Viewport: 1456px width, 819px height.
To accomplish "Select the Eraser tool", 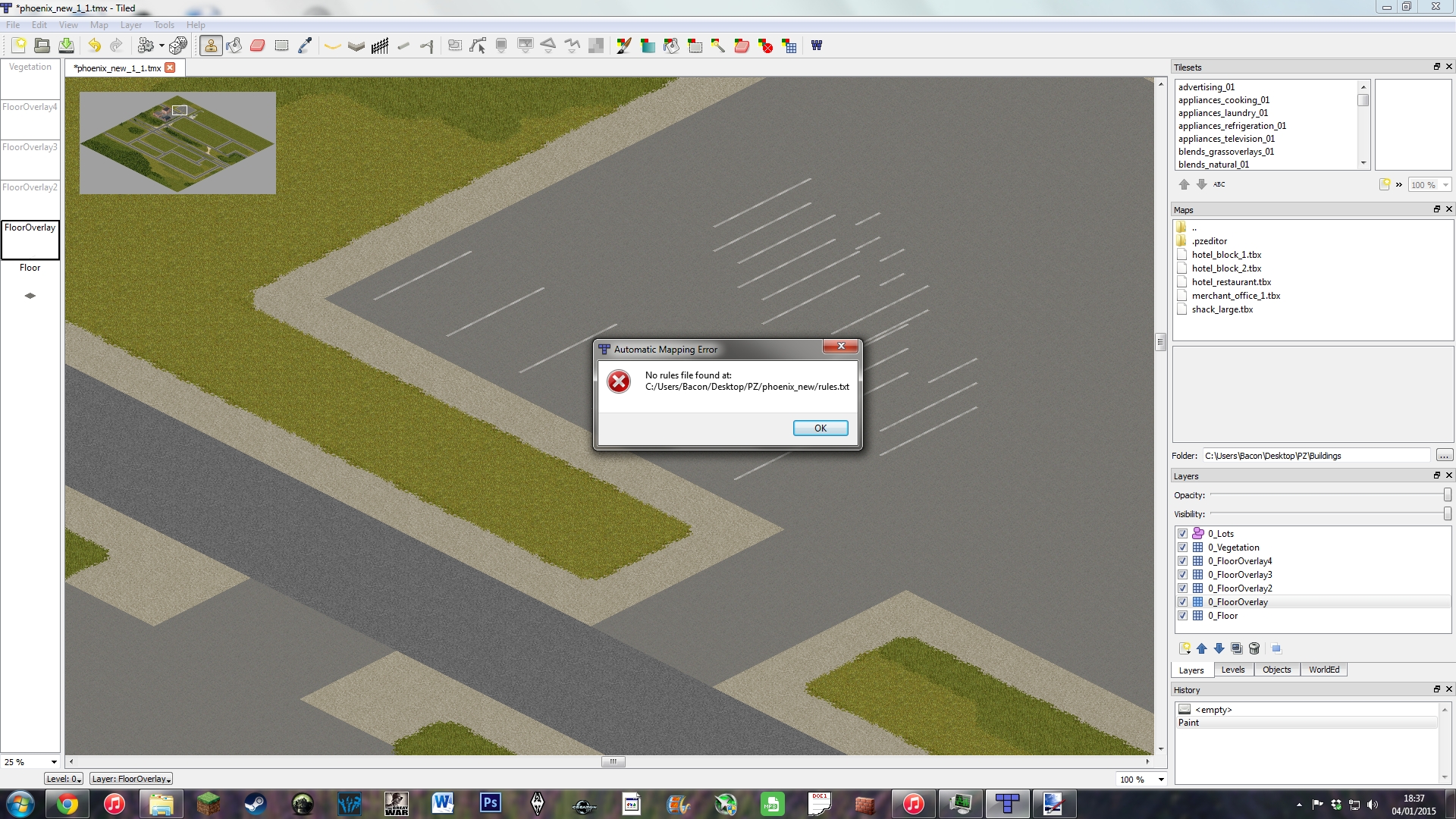I will [x=258, y=45].
